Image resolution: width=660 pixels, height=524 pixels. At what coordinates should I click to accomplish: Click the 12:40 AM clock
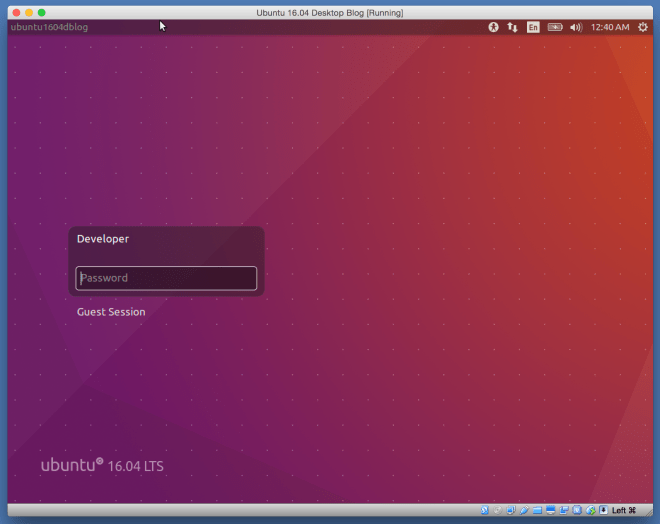pos(610,27)
